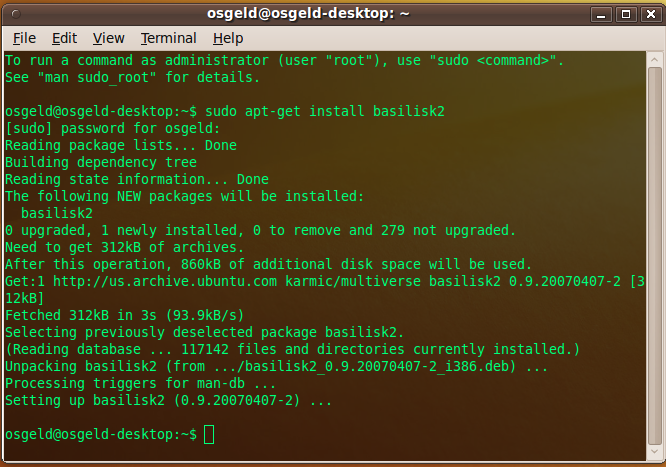Open window menu button in title bar
Screen dimensions: 666x467
click(16, 14)
